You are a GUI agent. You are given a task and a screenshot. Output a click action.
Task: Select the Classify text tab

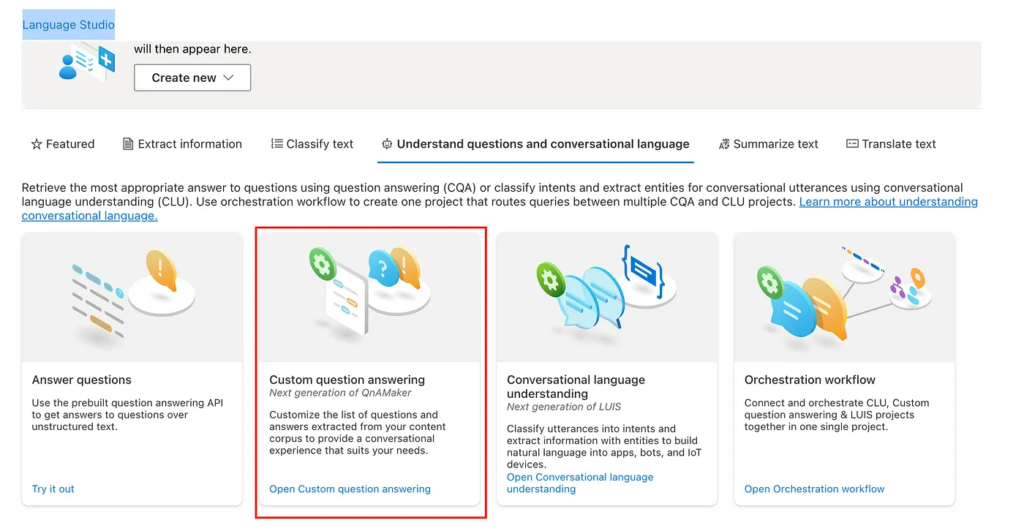(319, 144)
